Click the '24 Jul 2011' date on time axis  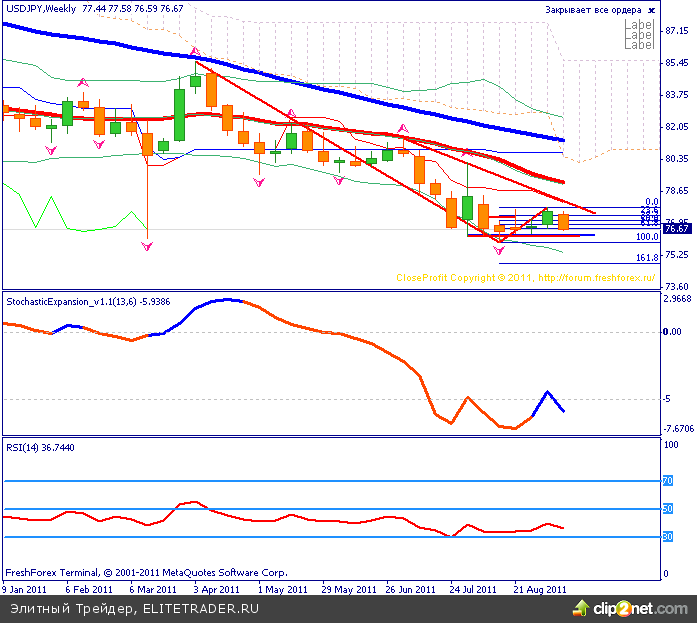pyautogui.click(x=472, y=590)
